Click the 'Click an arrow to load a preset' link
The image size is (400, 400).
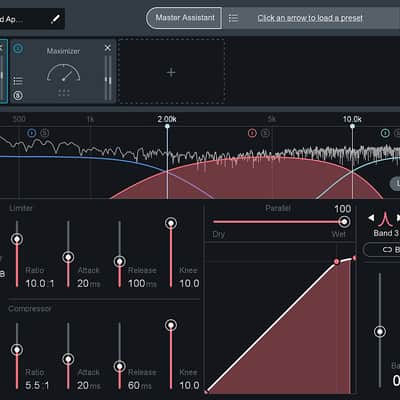[310, 18]
